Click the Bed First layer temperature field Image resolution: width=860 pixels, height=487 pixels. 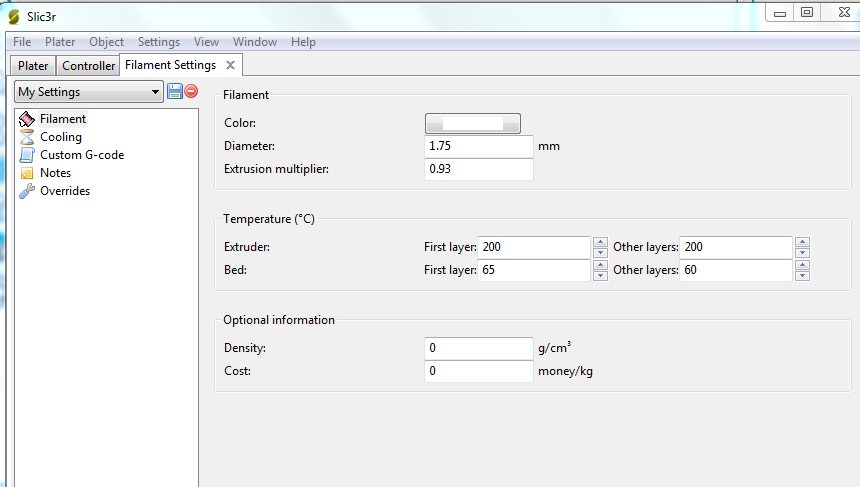tap(534, 270)
